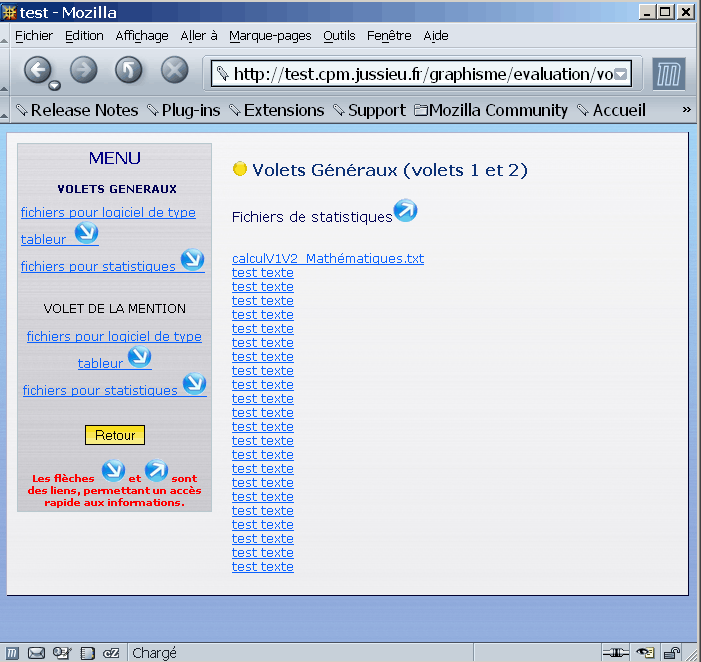The image size is (701, 662).
Task: Click the down arrow icon beside Volets Généraux tableur
Action: (86, 232)
